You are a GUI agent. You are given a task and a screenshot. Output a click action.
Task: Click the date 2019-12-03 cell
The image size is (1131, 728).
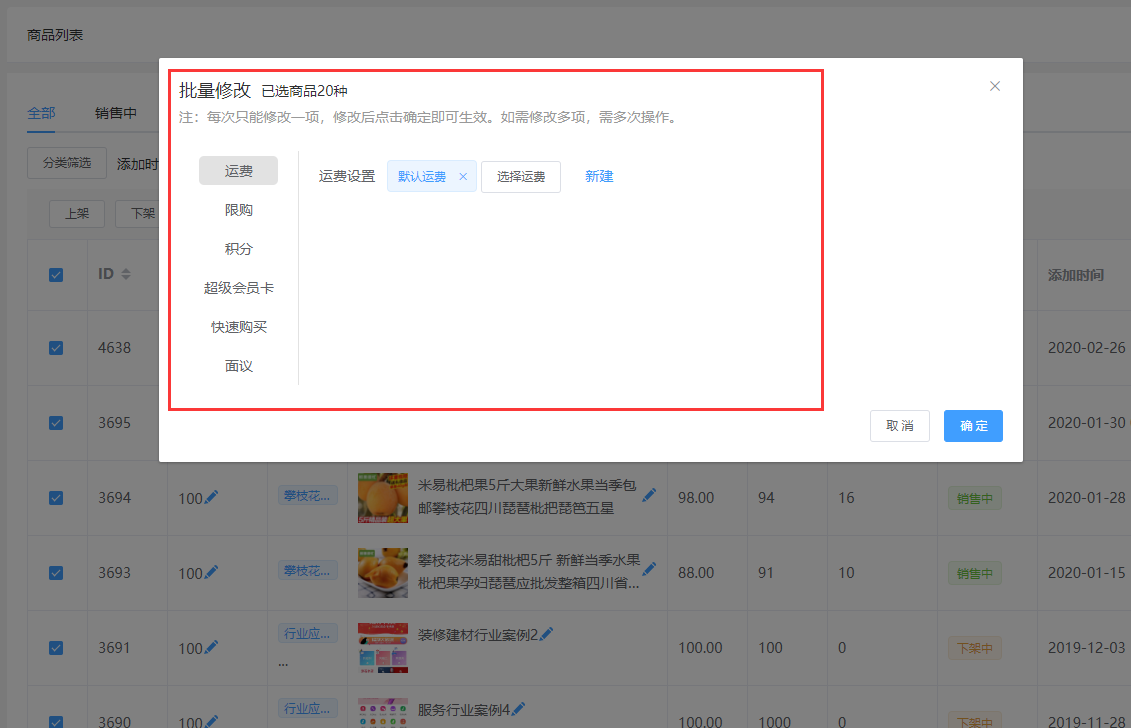[1086, 648]
